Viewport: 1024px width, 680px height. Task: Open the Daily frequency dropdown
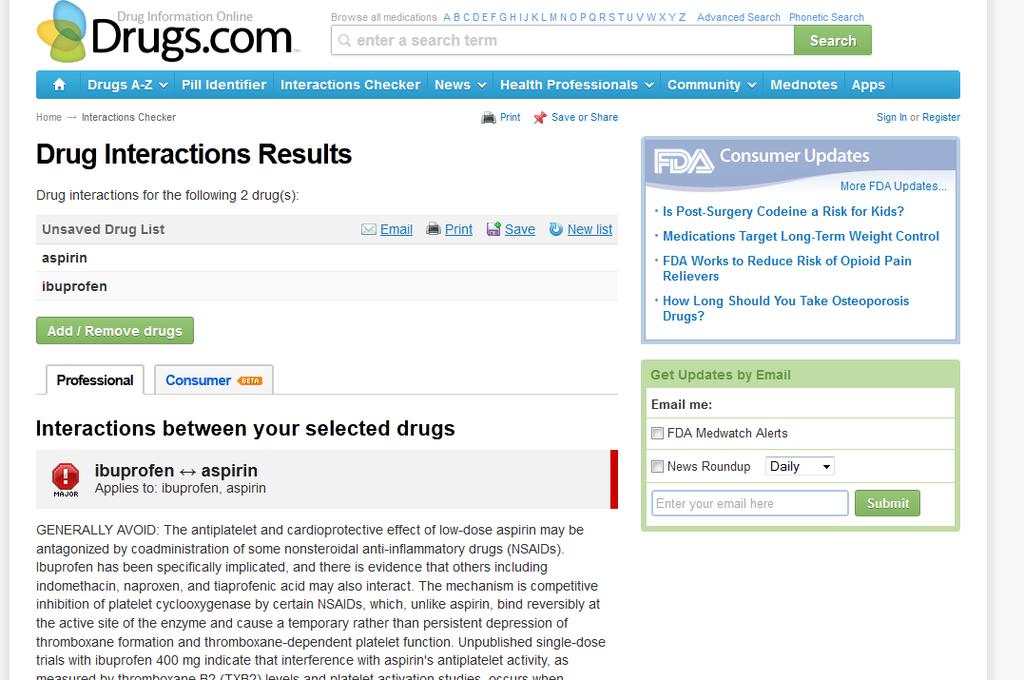point(800,466)
